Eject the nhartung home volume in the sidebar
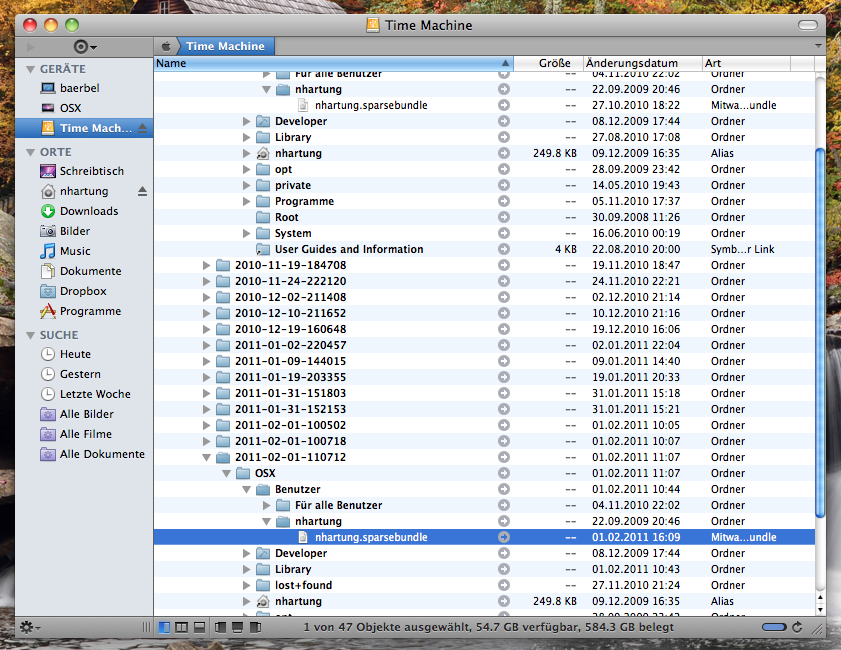The height and width of the screenshot is (650, 841). click(x=142, y=191)
